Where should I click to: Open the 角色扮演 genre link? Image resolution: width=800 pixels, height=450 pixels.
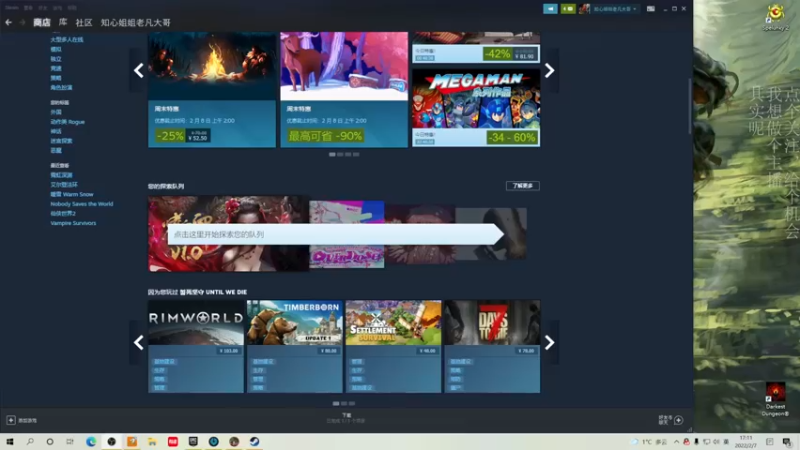61,87
